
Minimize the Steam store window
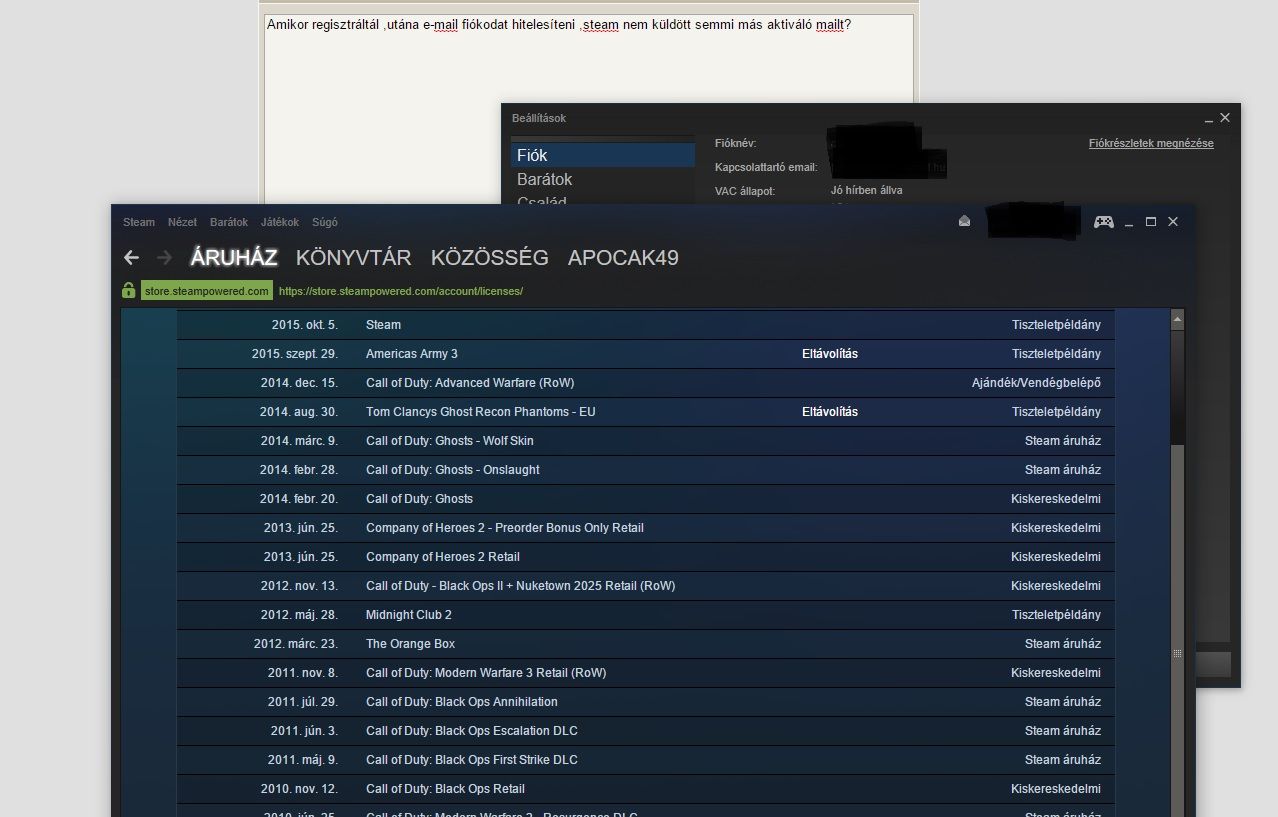[1129, 222]
